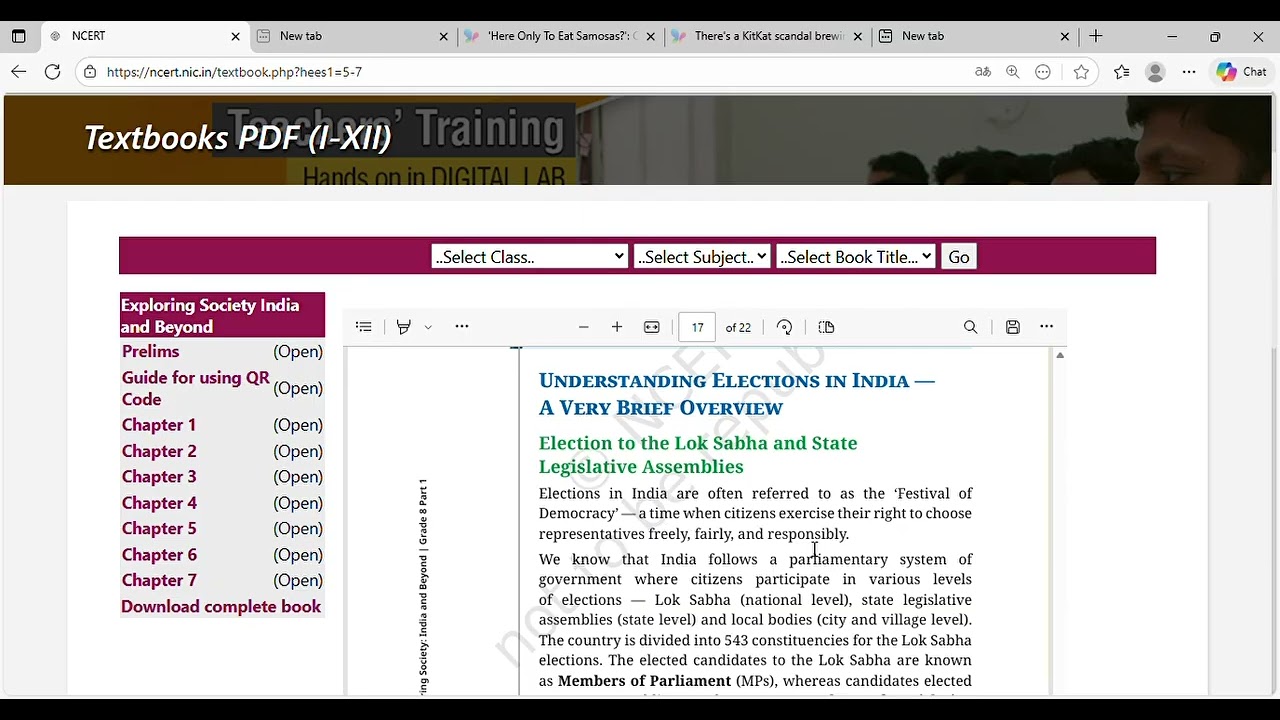The width and height of the screenshot is (1280, 720).
Task: Zoom in the PDF with plus
Action: click(x=617, y=327)
